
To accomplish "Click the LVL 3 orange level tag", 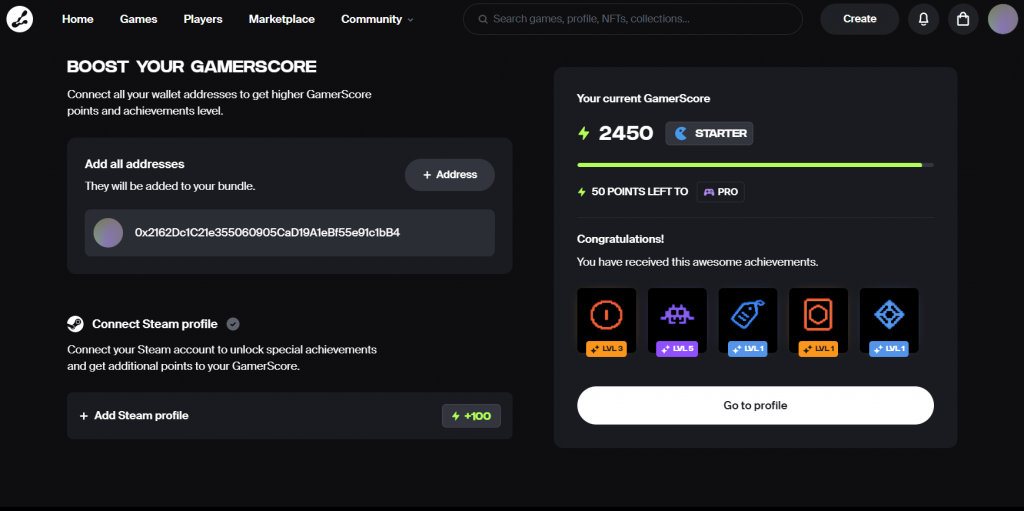I will coord(607,349).
